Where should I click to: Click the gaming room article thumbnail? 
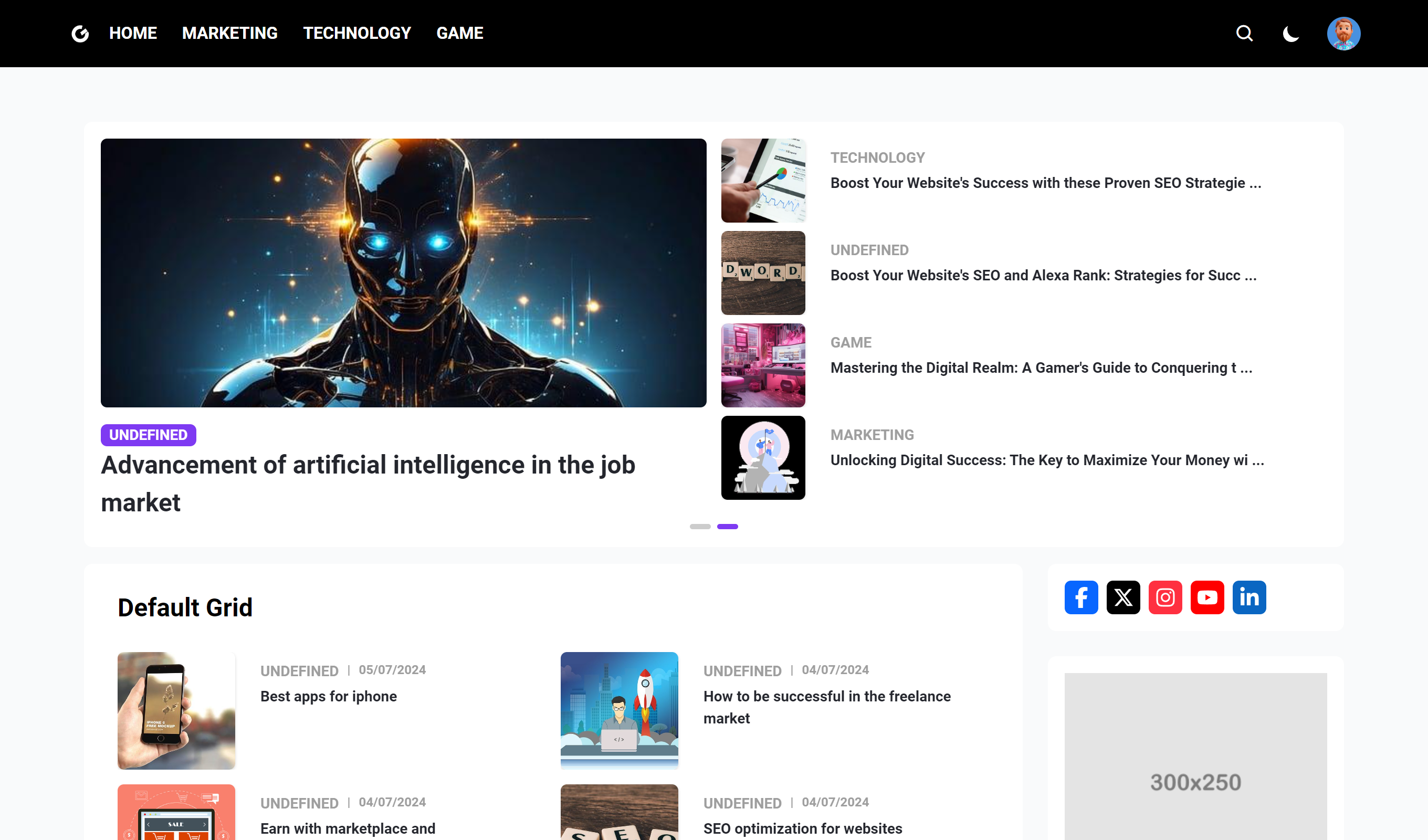click(763, 365)
